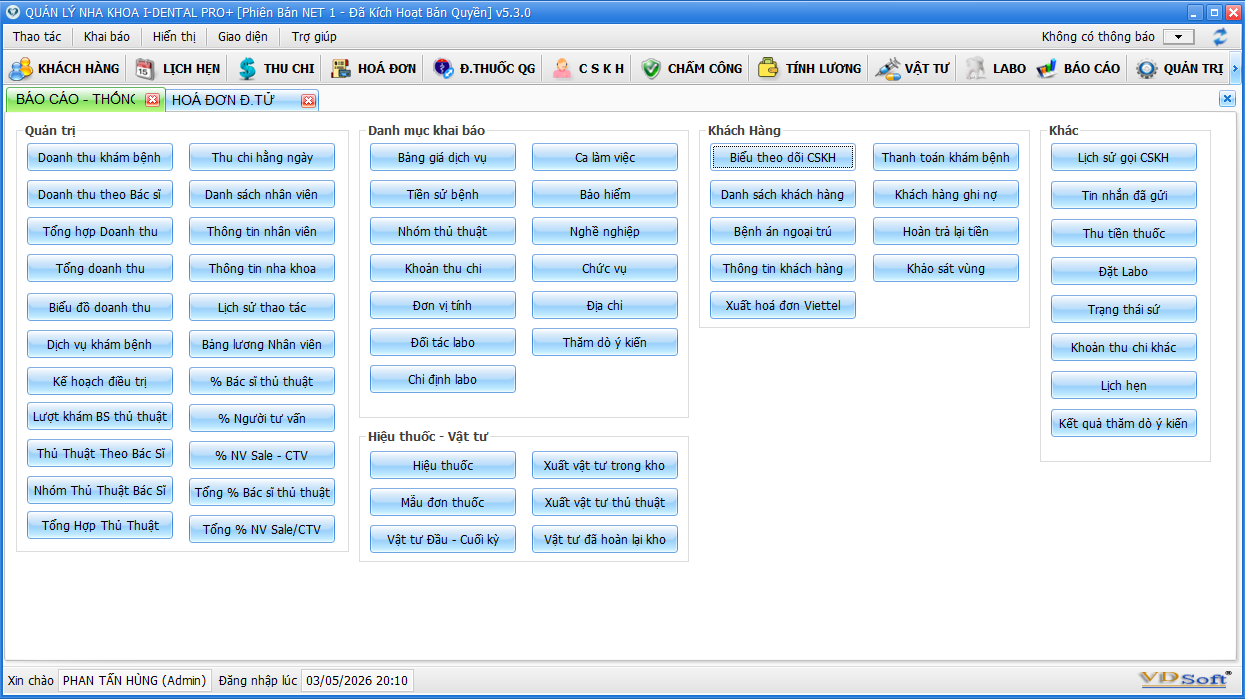The image size is (1245, 699).
Task: Click Đặt Labo button
Action: point(1124,271)
